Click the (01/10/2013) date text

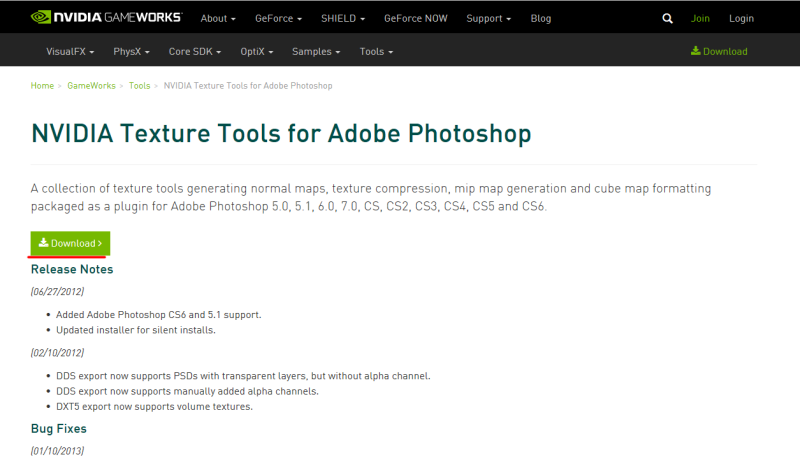click(x=57, y=451)
